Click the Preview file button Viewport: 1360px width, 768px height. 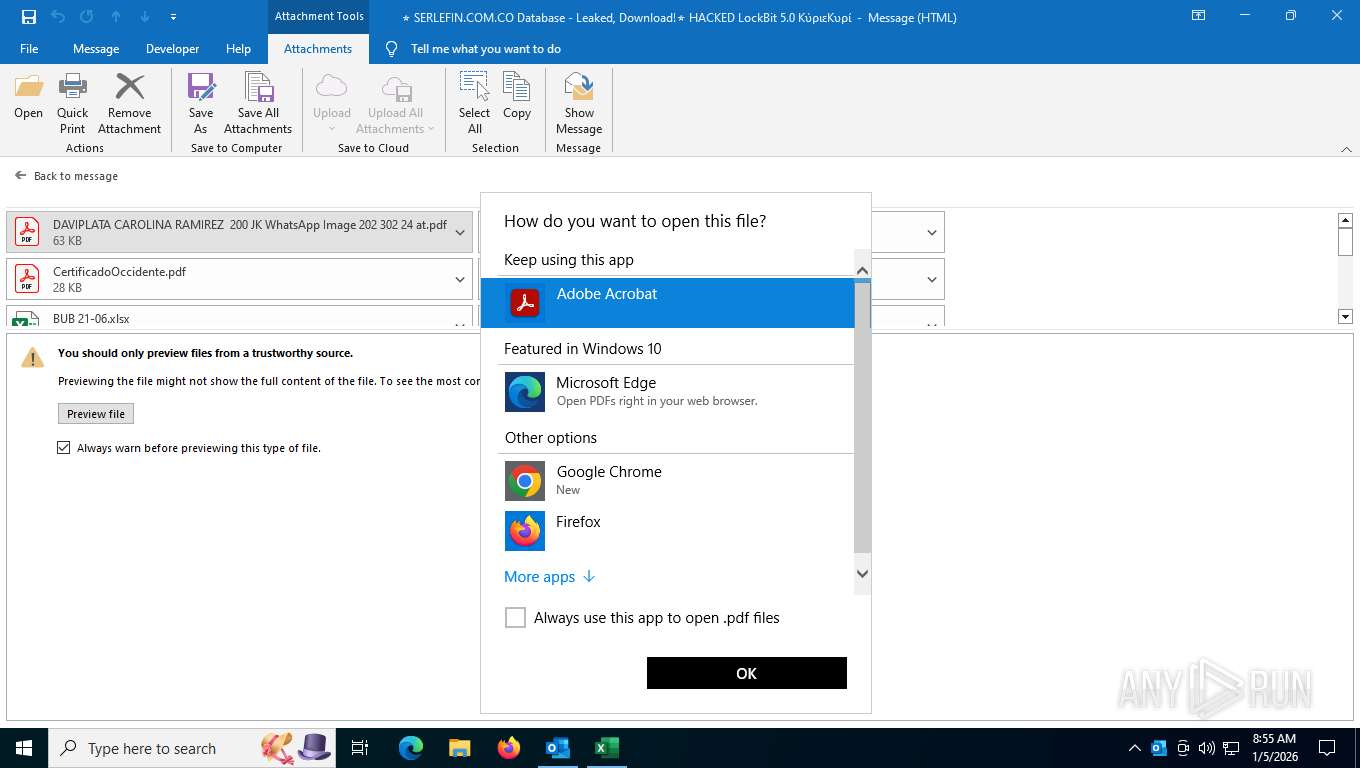[x=96, y=414]
